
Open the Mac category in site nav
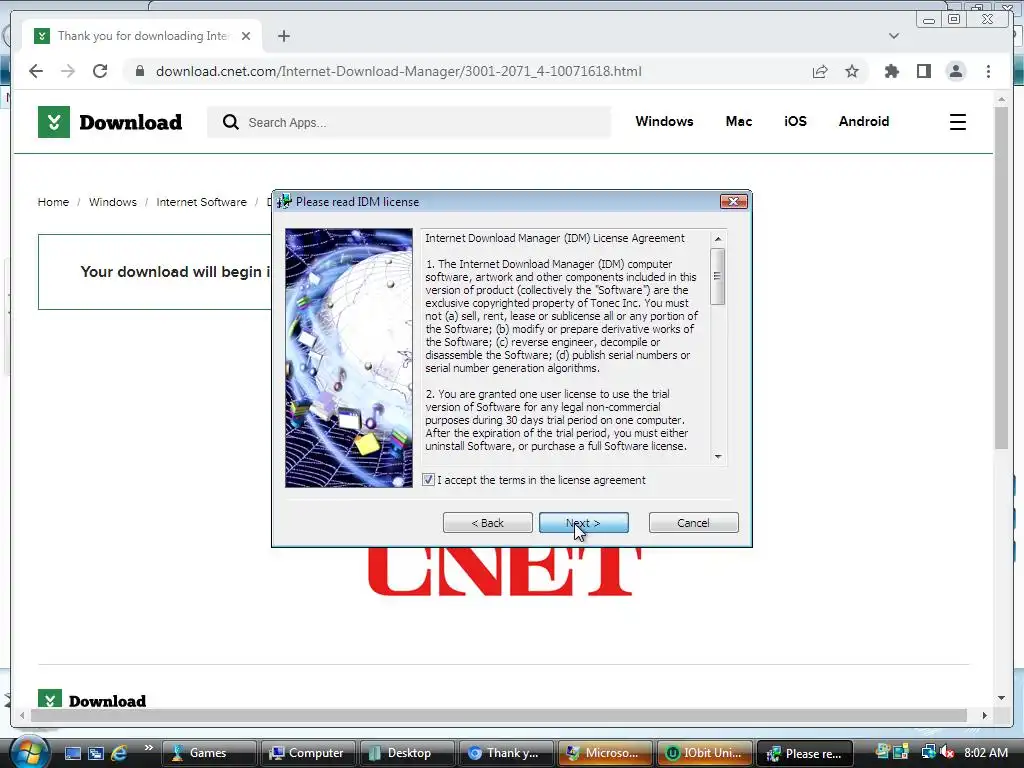pyautogui.click(x=739, y=121)
